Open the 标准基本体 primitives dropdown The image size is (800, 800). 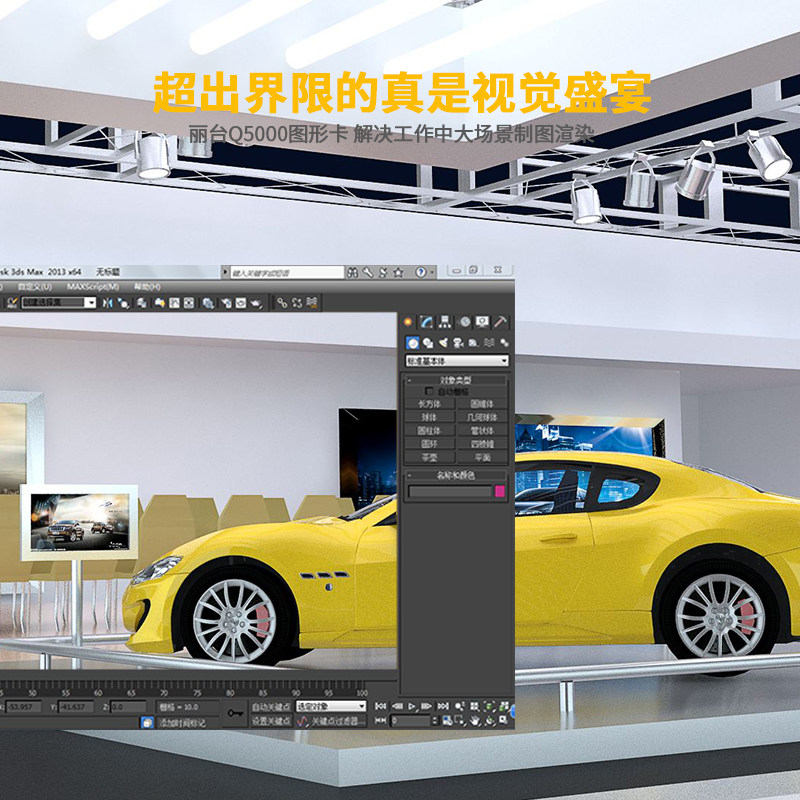pos(457,361)
